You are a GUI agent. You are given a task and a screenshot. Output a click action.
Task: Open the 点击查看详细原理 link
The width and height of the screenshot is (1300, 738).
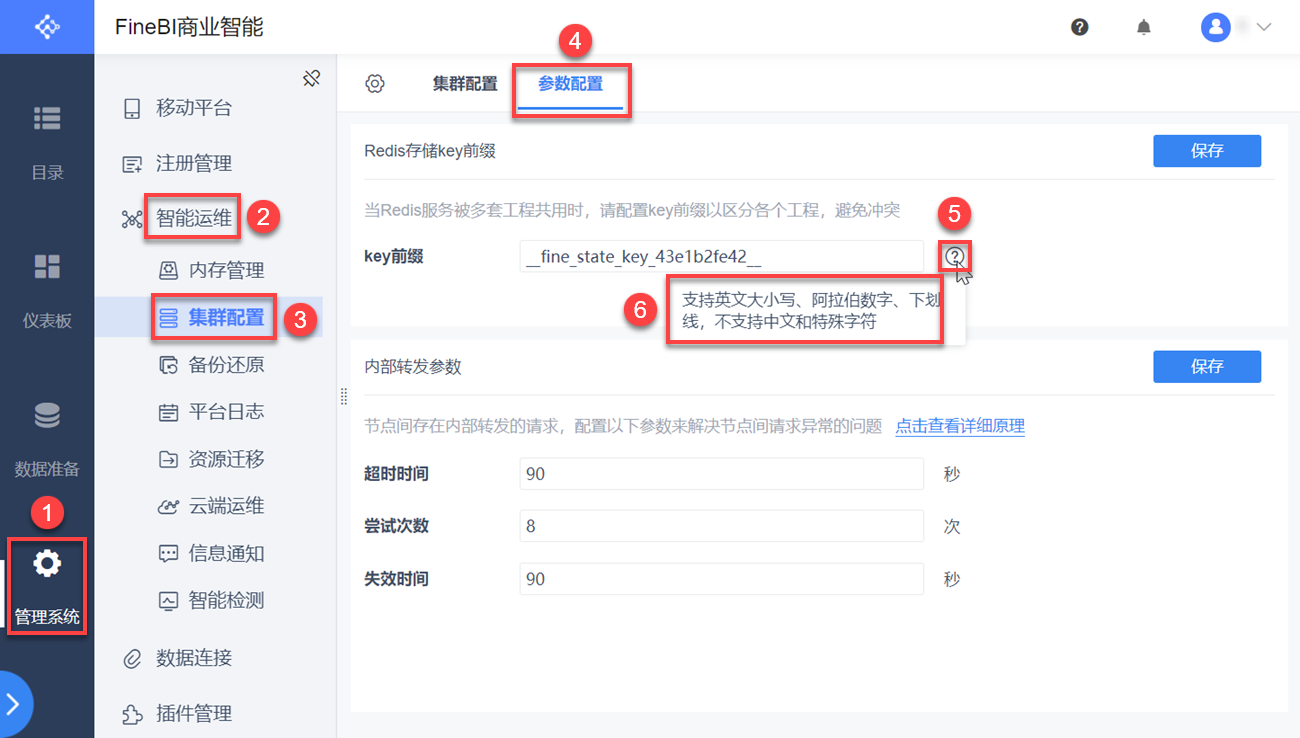click(960, 426)
